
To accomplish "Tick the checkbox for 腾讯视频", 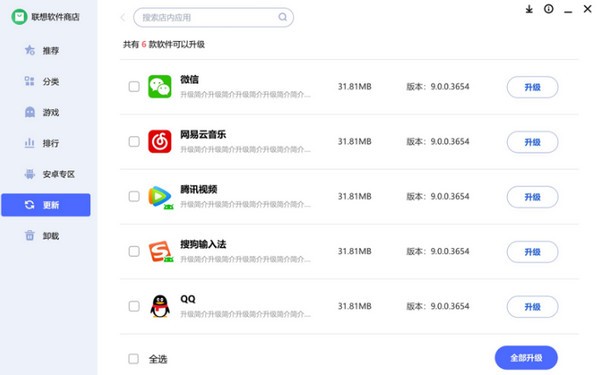I will click(134, 196).
